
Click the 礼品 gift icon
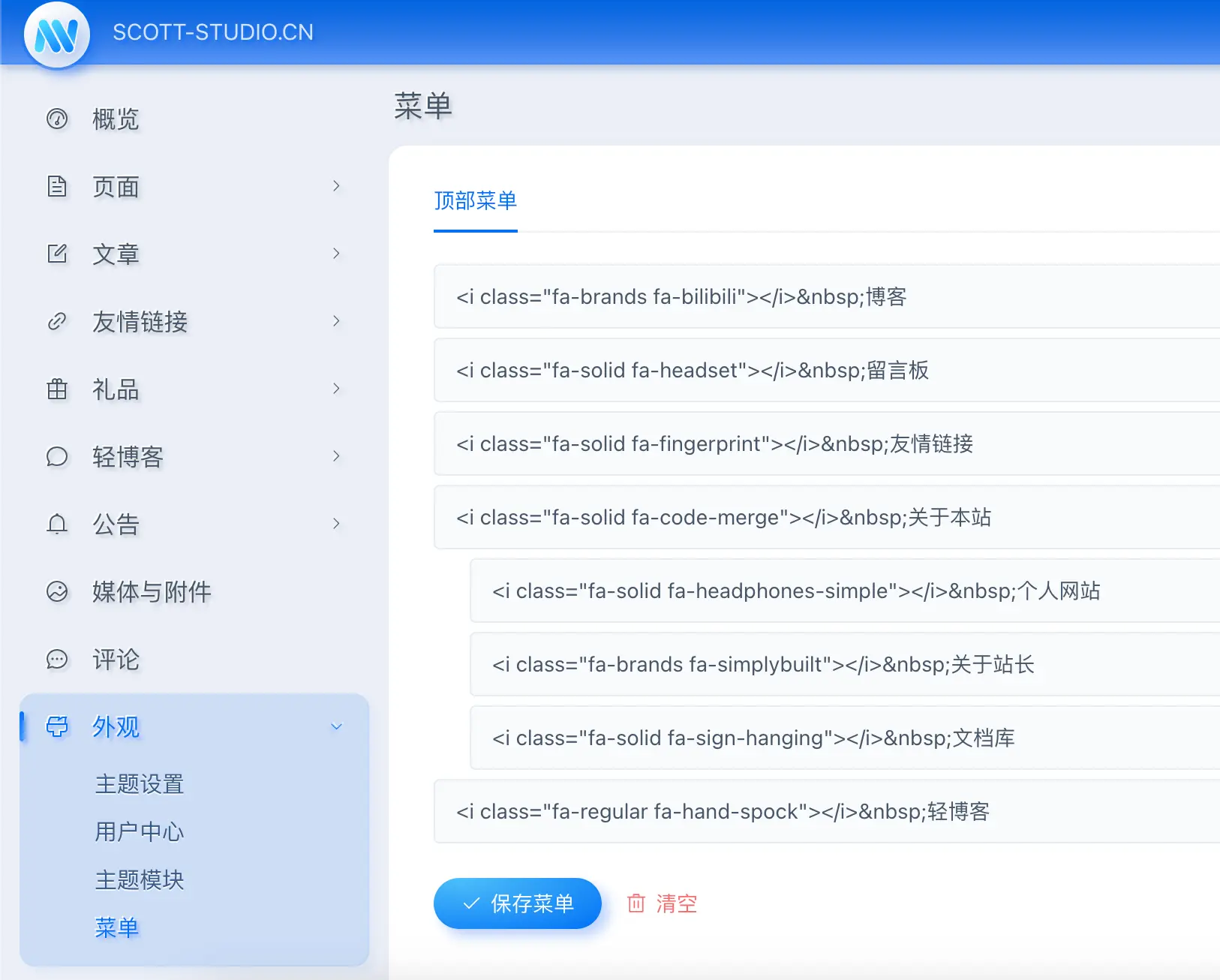57,389
